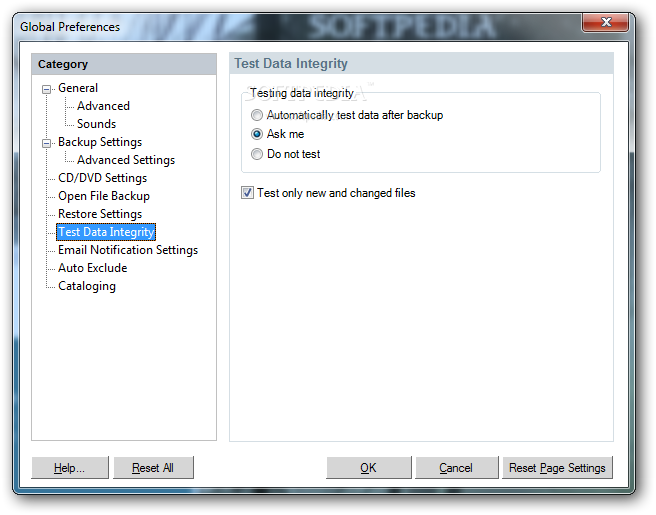The image size is (656, 515).
Task: Collapse the Backup Settings tree node
Action: 46,143
